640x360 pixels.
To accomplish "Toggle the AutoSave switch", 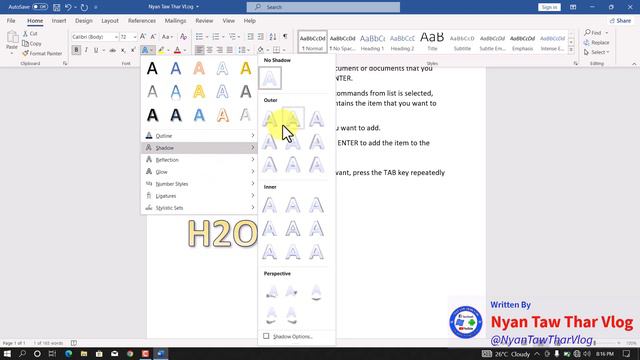I will click(x=40, y=7).
